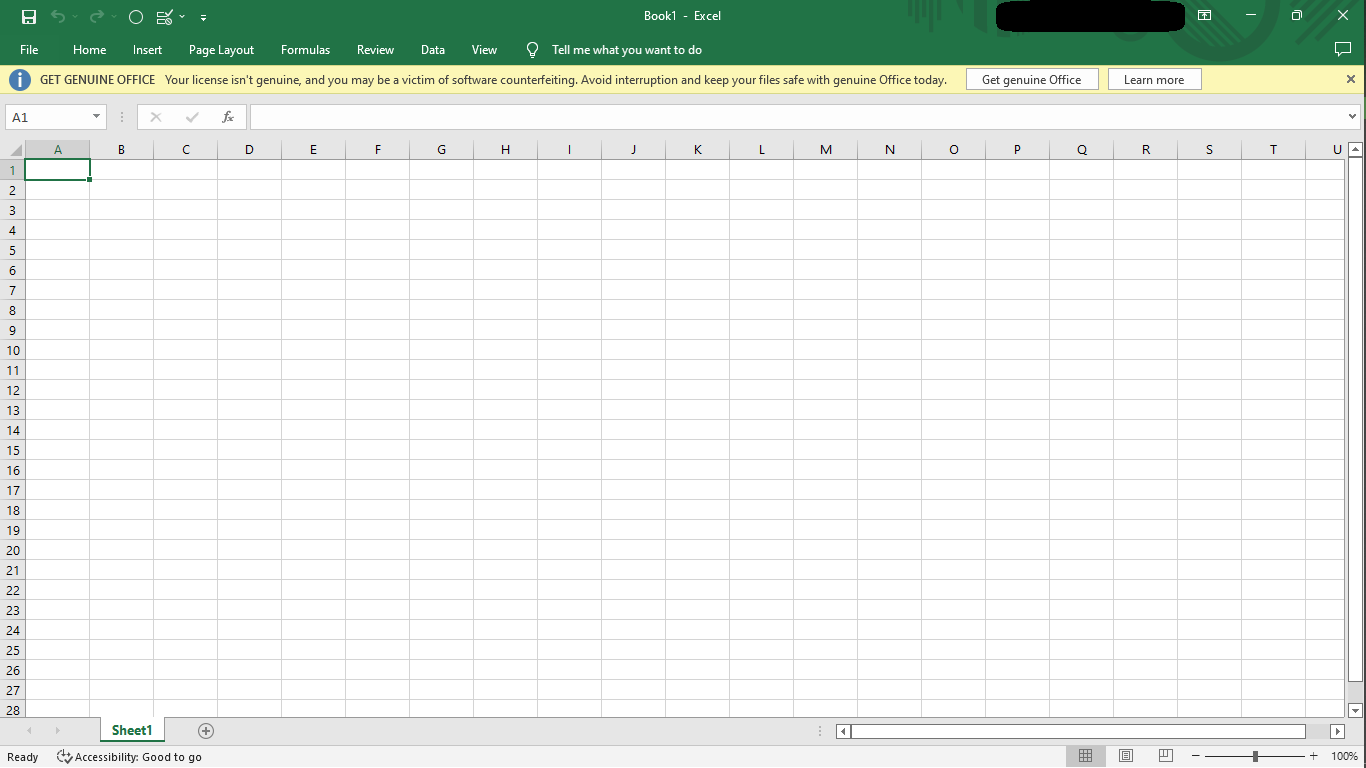Click the Get genuine Office button
This screenshot has height=768, width=1366.
click(x=1031, y=80)
